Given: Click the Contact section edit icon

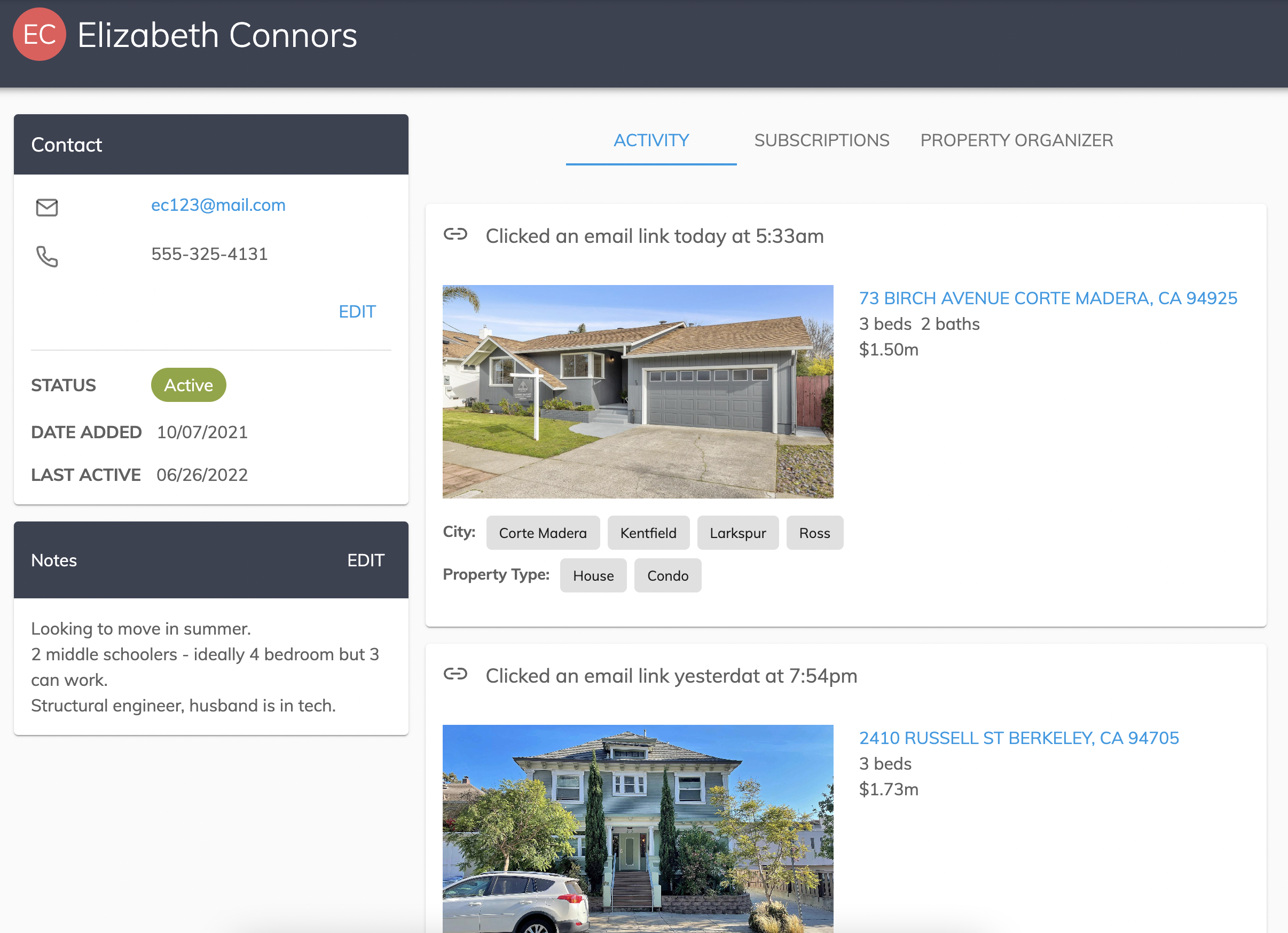Looking at the screenshot, I should click(357, 311).
